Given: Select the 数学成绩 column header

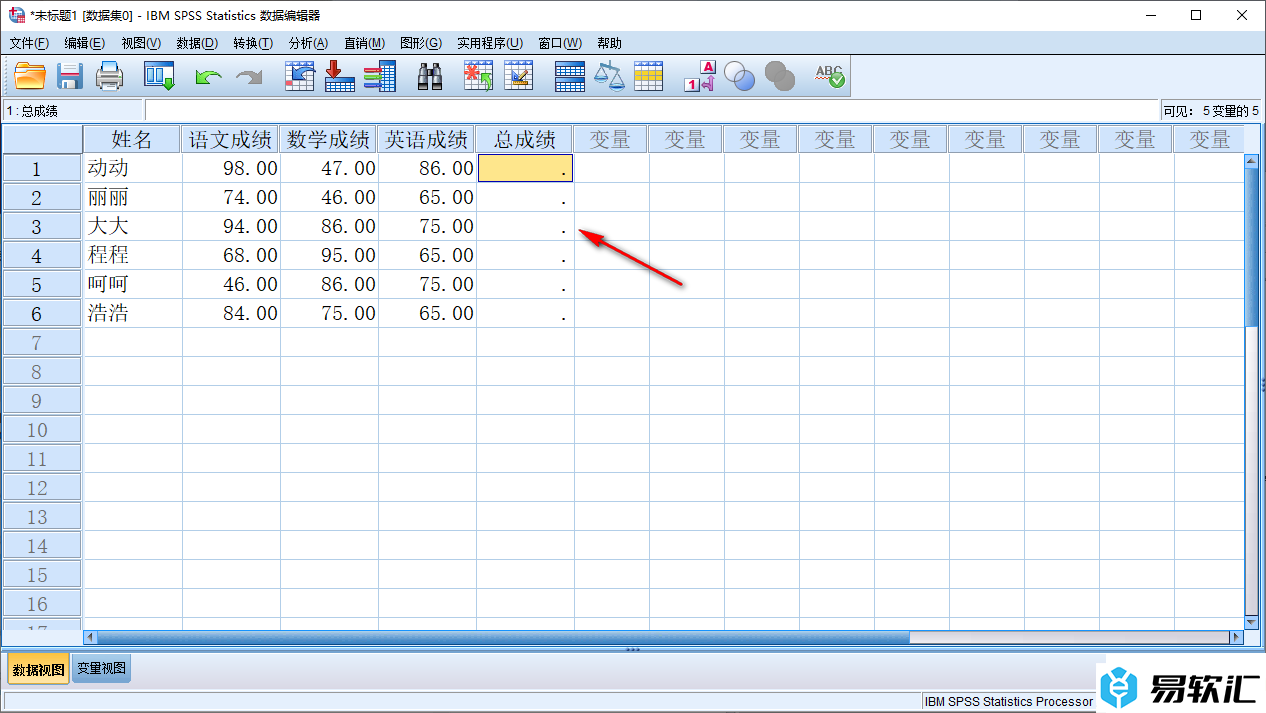Looking at the screenshot, I should [329, 139].
